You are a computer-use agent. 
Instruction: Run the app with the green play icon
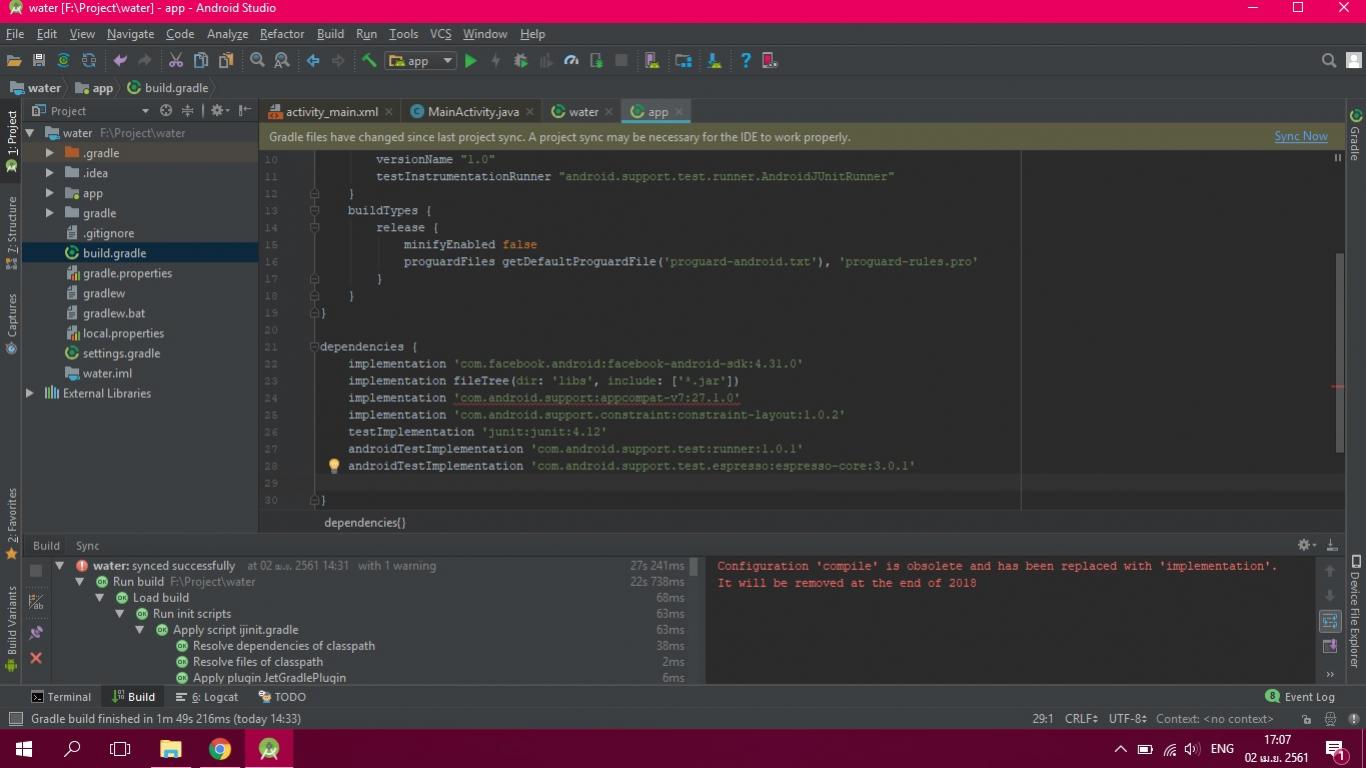(471, 61)
